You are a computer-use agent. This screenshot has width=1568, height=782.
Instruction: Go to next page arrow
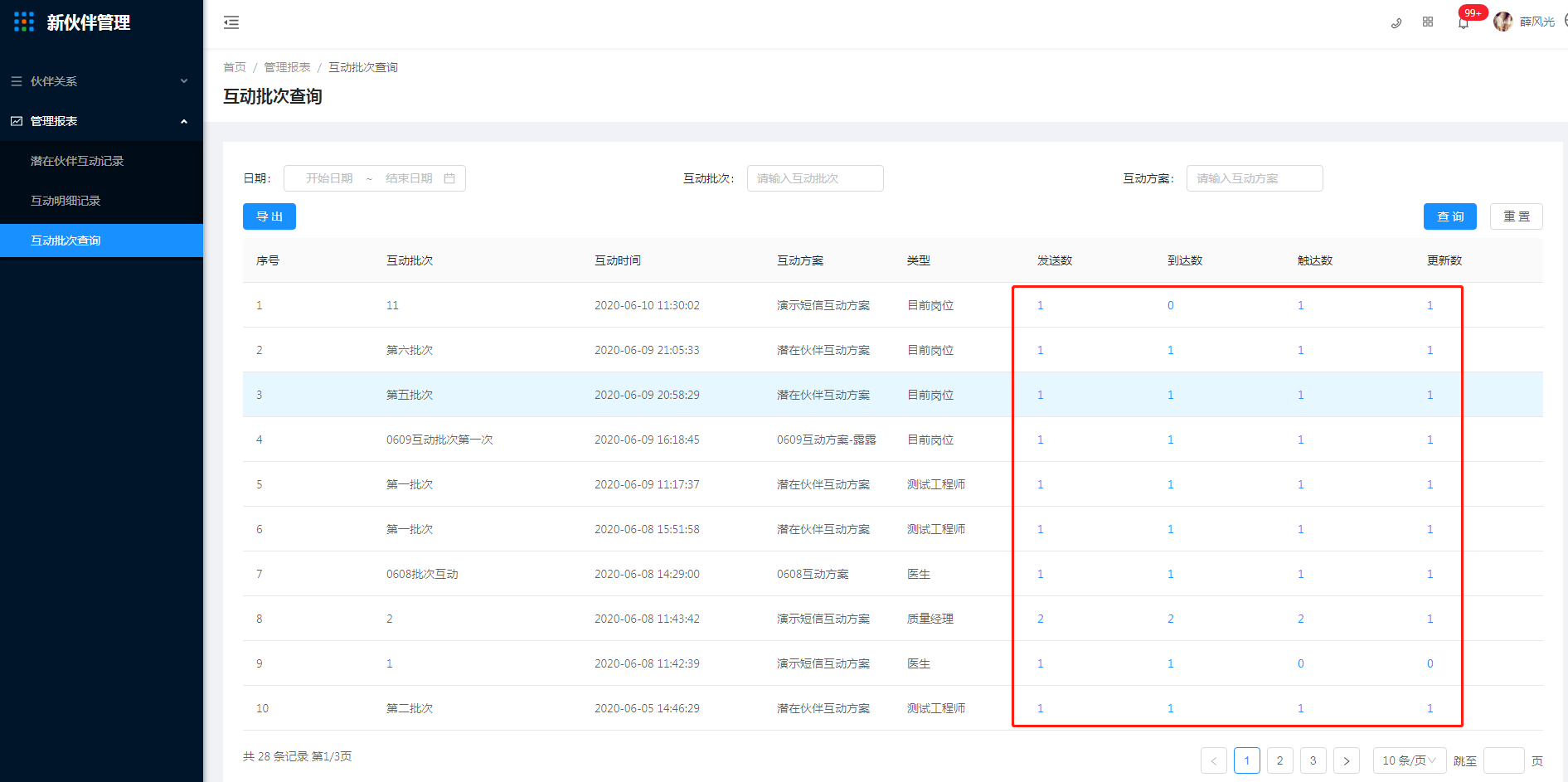pyautogui.click(x=1347, y=760)
